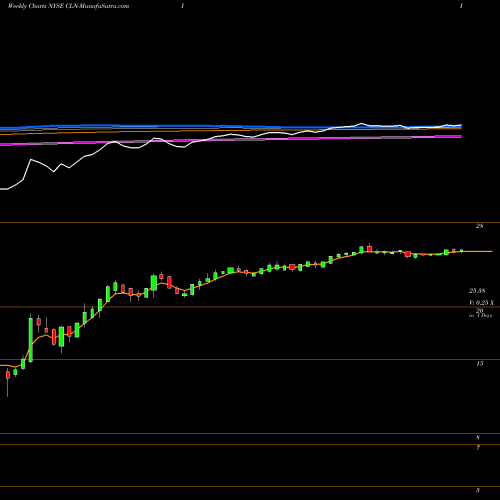Click the price axis label '15'
Viewport: 500px width, 500px height.
pos(479,364)
